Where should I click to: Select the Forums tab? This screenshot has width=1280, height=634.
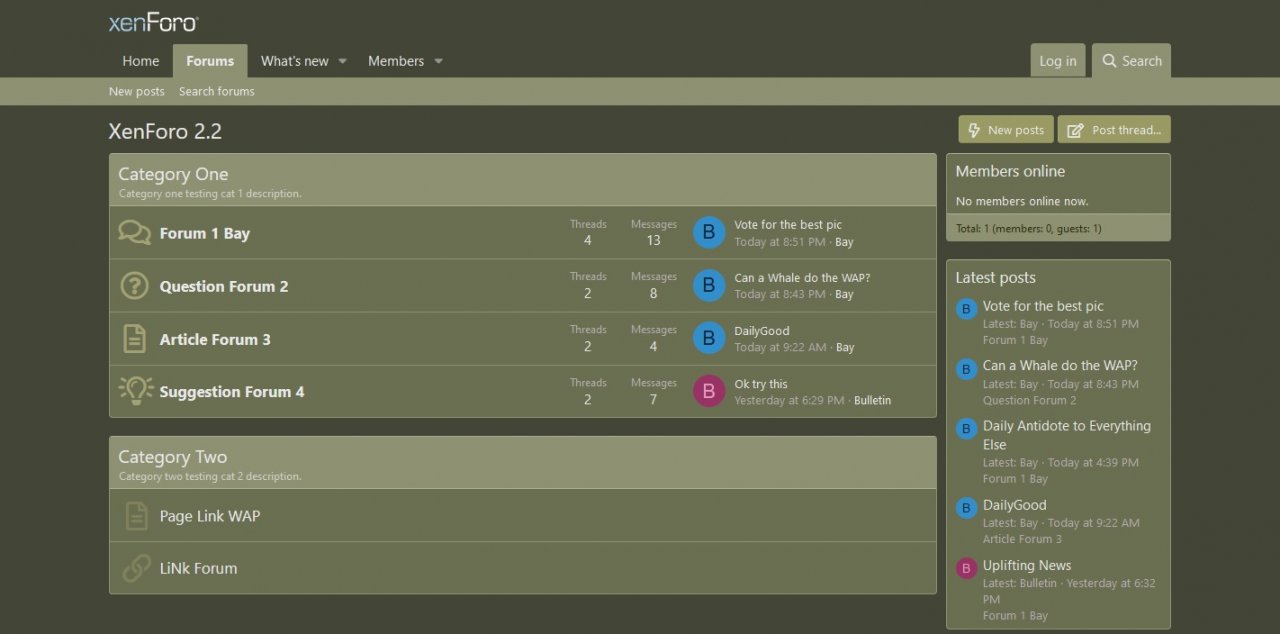[x=210, y=61]
